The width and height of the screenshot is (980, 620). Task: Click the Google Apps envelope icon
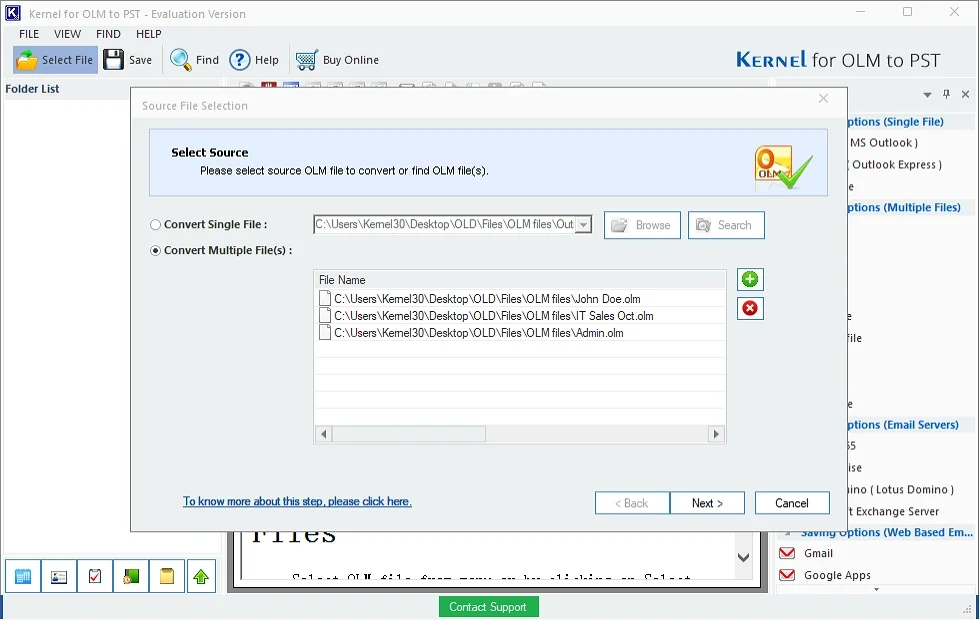[788, 575]
